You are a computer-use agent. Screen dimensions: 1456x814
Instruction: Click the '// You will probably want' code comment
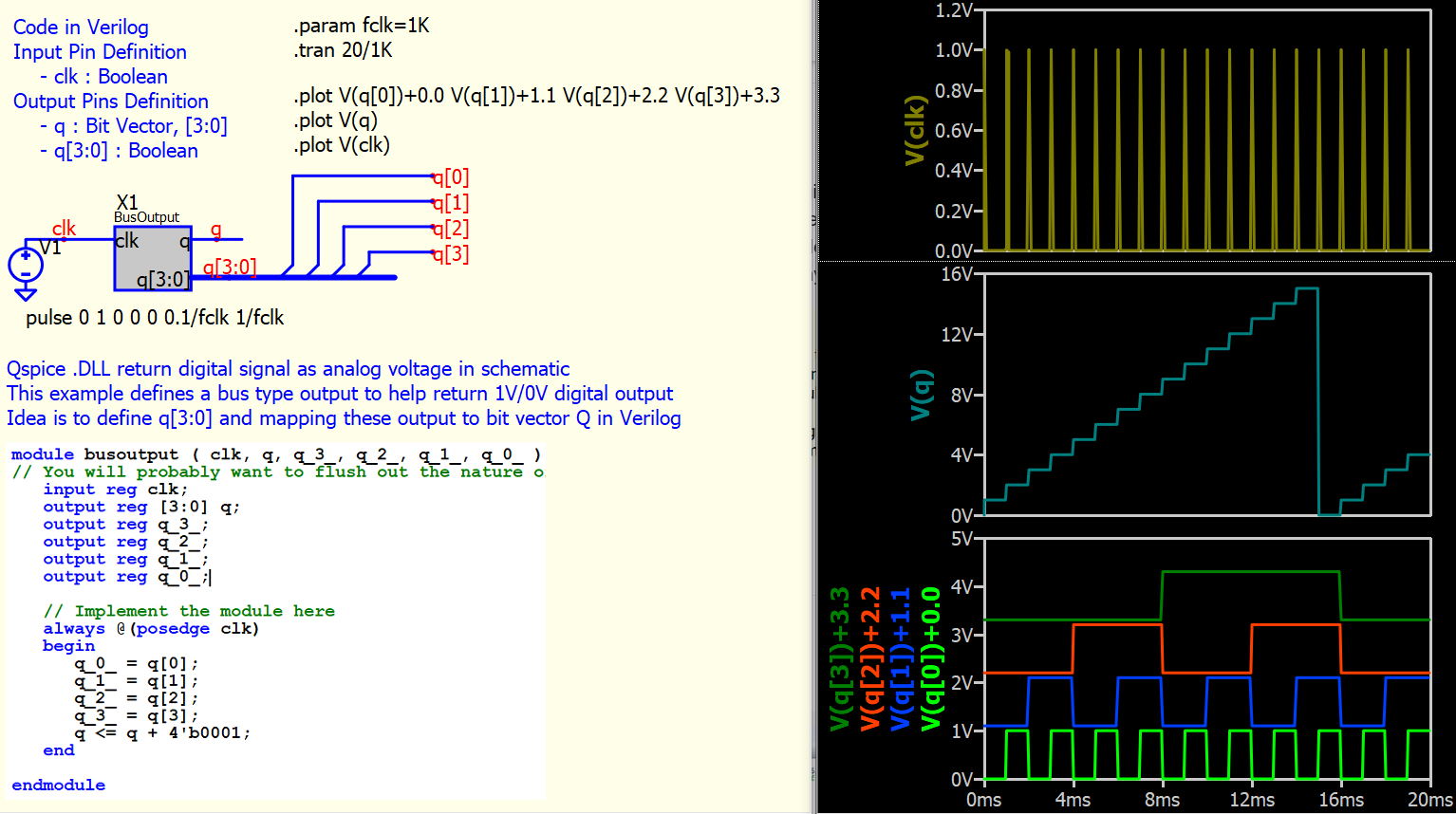[278, 472]
